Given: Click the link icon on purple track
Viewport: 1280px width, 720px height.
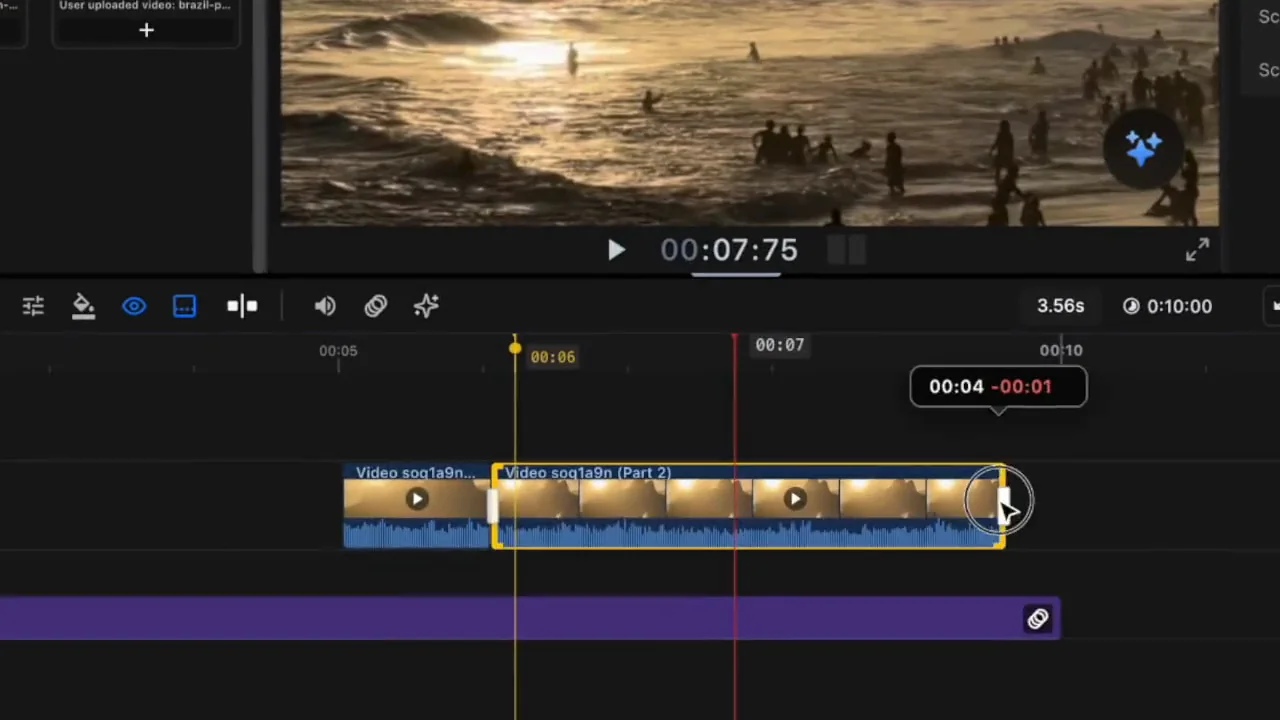Looking at the screenshot, I should click(1037, 619).
